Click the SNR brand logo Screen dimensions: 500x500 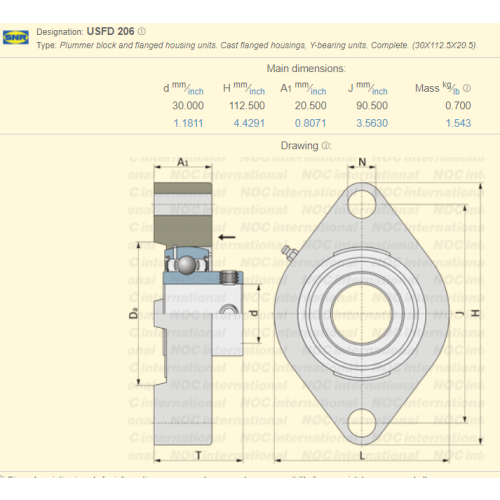[16, 37]
